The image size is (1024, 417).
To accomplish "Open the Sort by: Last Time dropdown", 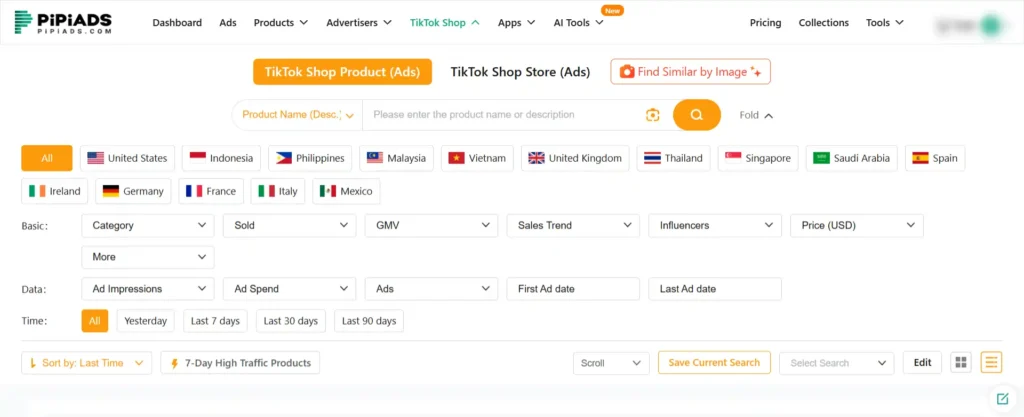I will 87,363.
